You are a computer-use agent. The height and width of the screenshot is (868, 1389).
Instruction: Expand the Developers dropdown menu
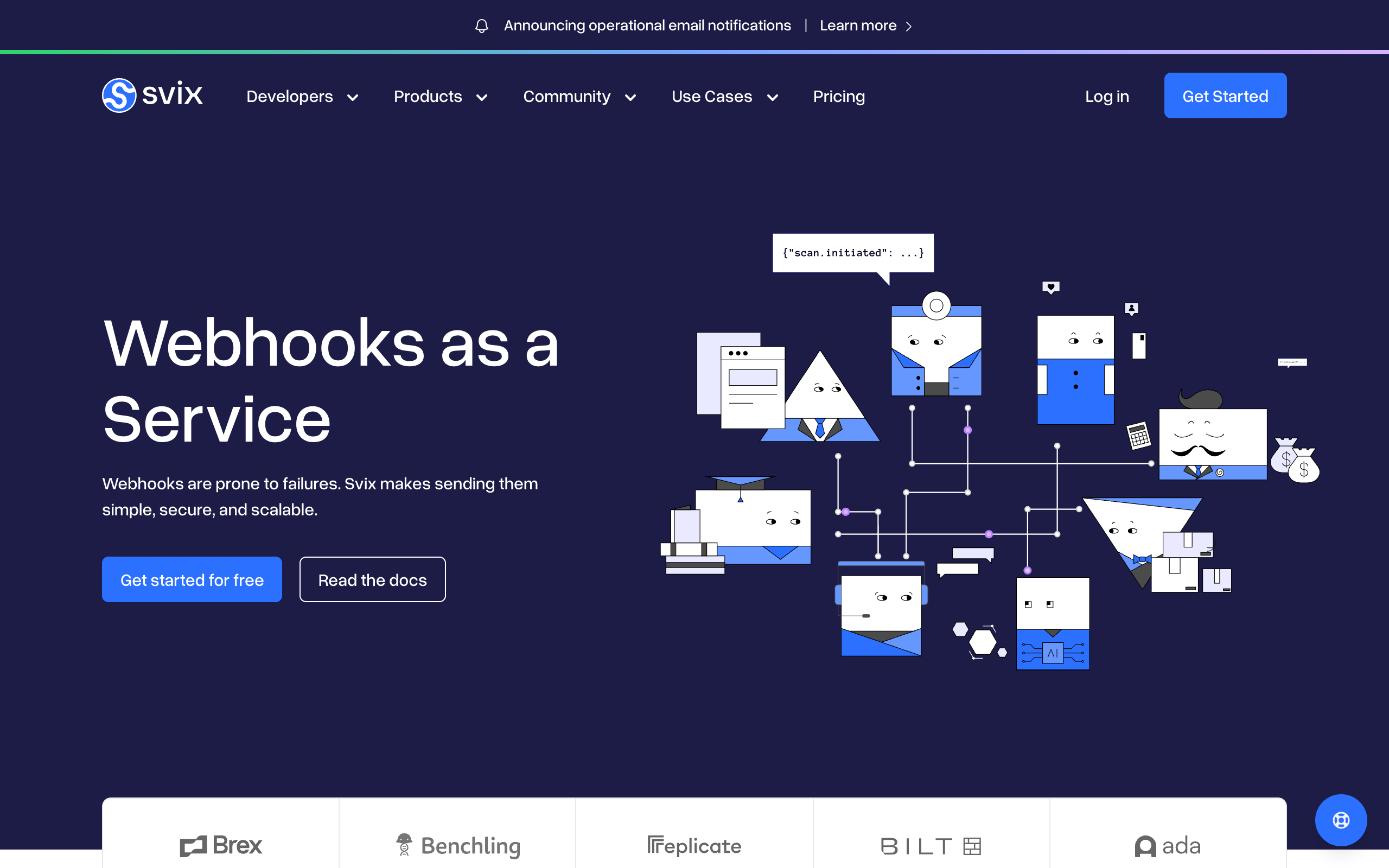point(302,97)
